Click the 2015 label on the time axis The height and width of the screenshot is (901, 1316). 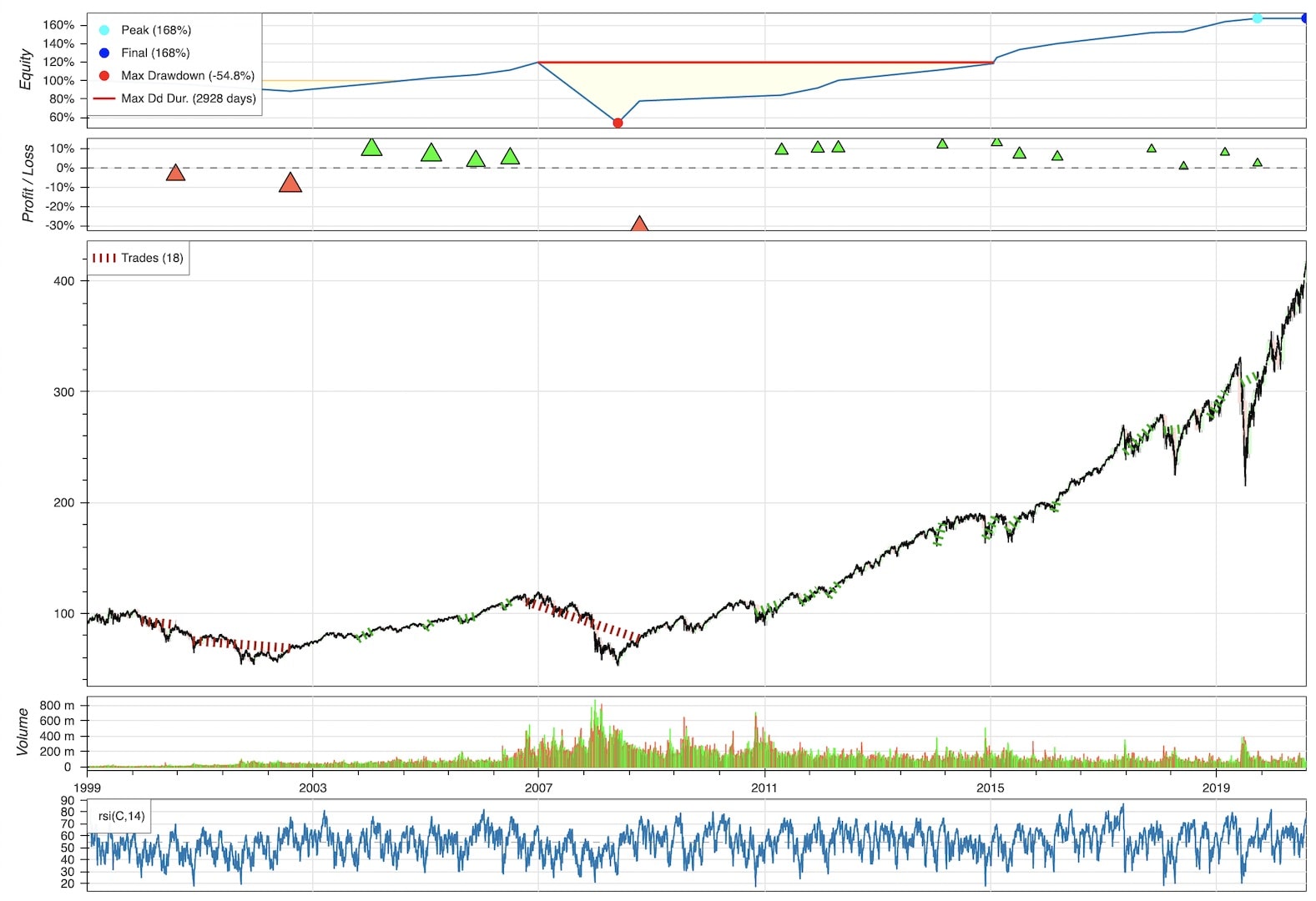point(991,788)
